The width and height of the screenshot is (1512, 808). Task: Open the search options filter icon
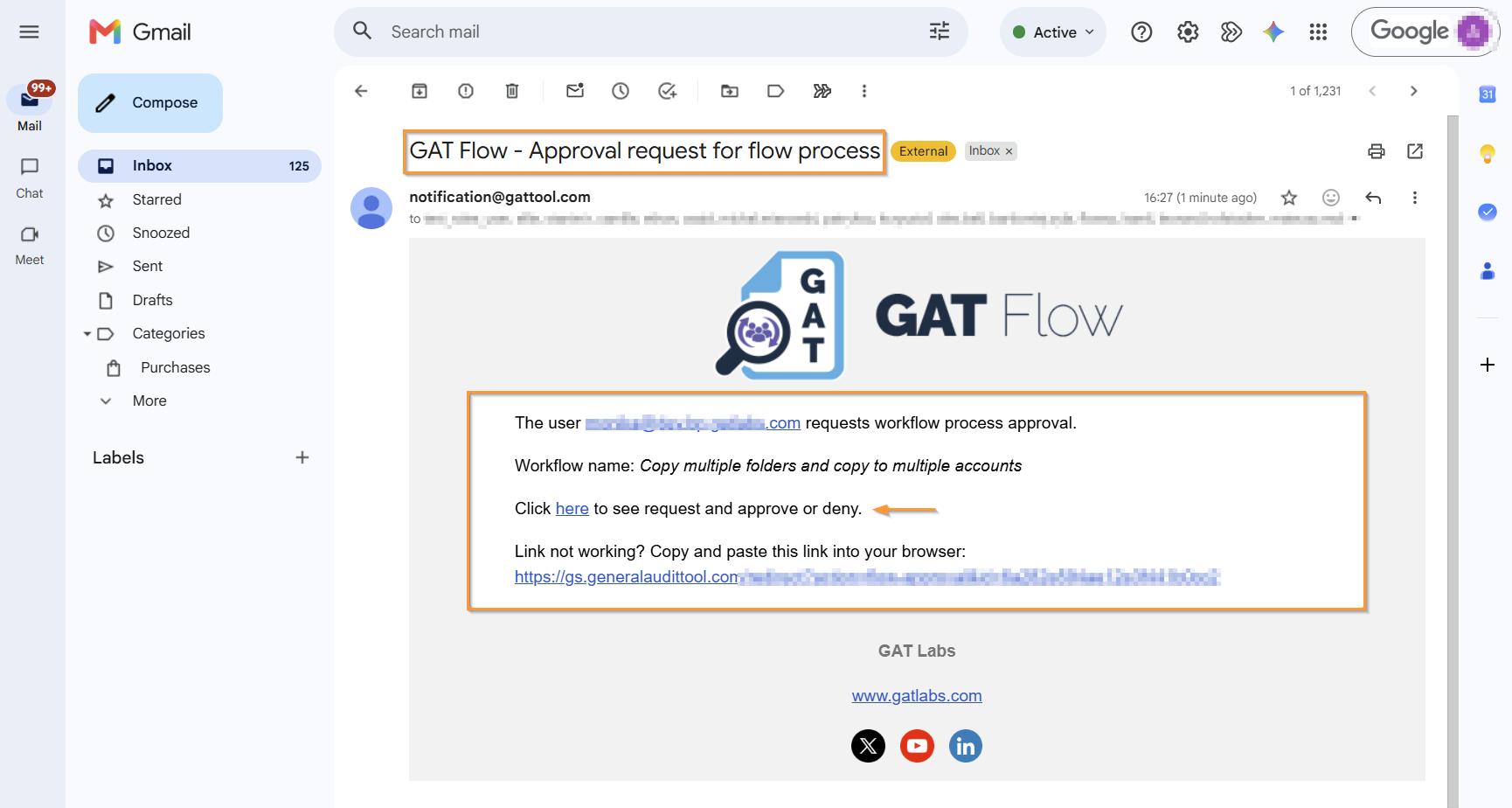pyautogui.click(x=940, y=32)
